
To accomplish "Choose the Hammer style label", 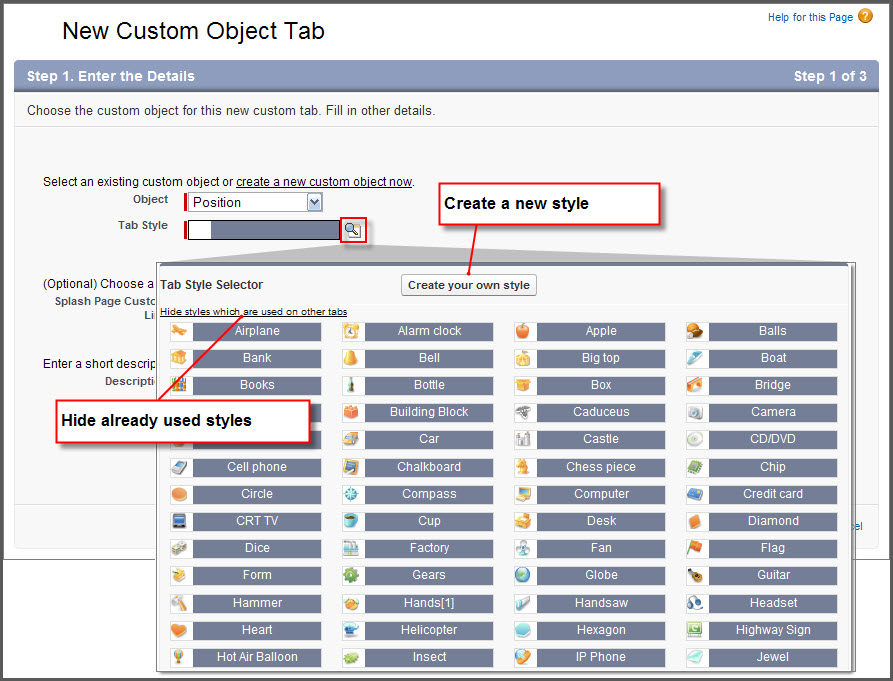I will [257, 603].
